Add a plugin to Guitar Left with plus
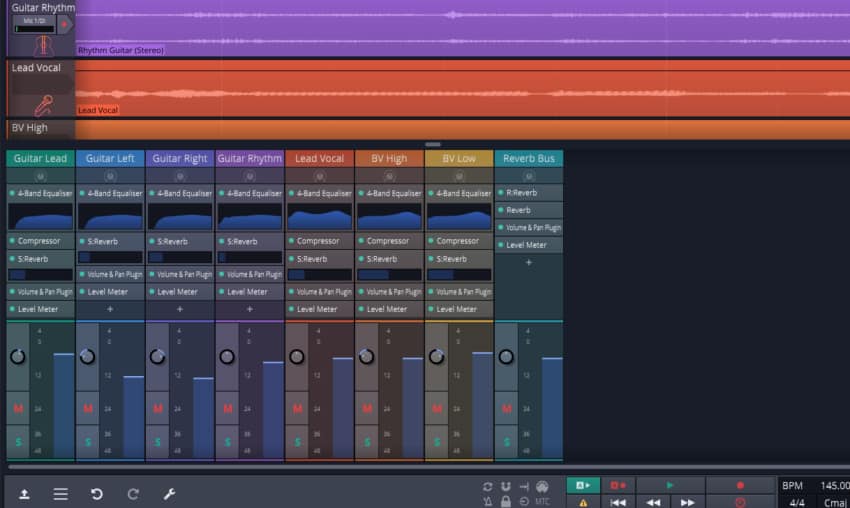 click(110, 310)
